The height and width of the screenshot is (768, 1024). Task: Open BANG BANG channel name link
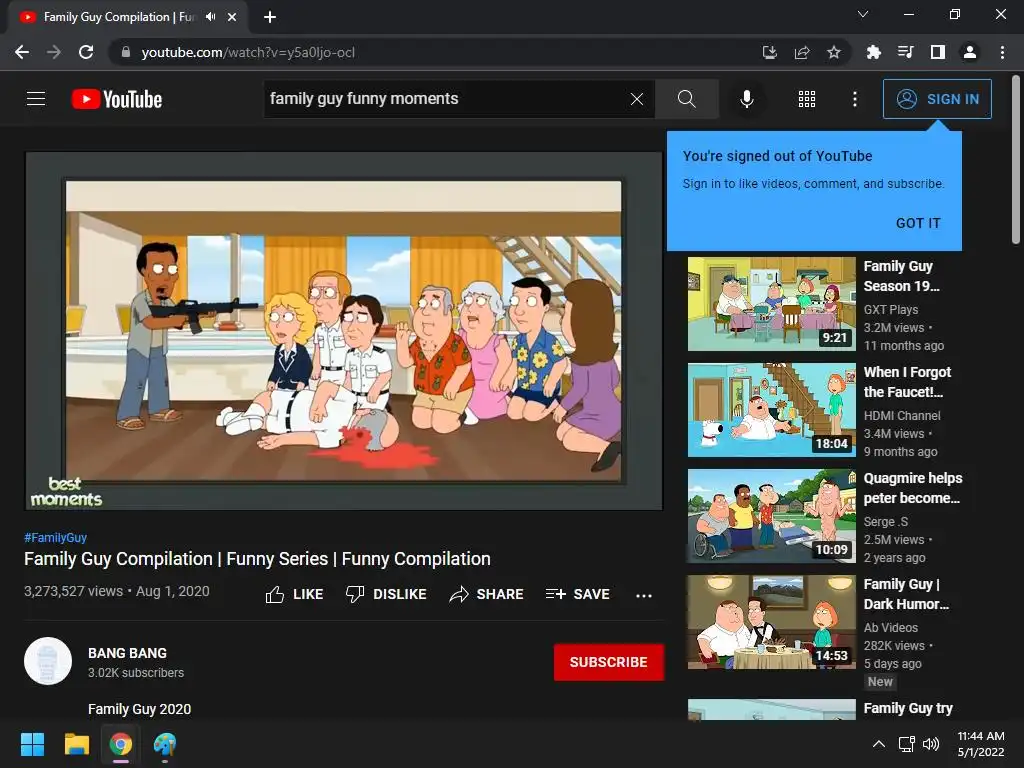pyautogui.click(x=127, y=653)
